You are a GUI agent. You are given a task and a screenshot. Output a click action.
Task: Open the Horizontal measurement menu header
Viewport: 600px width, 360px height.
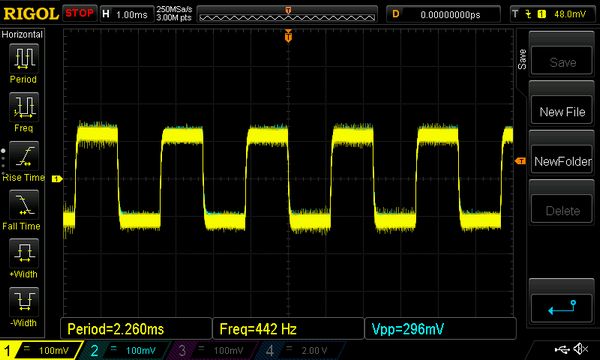click(x=22, y=34)
